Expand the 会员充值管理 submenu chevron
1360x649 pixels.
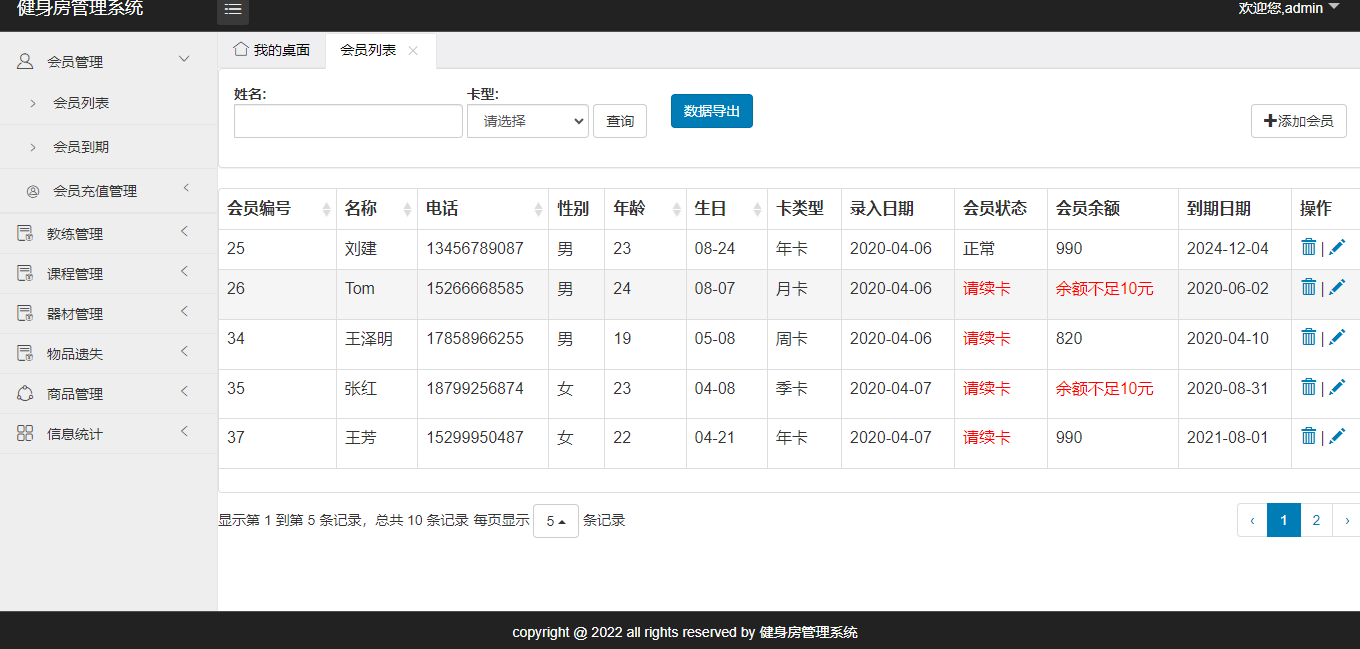[186, 188]
